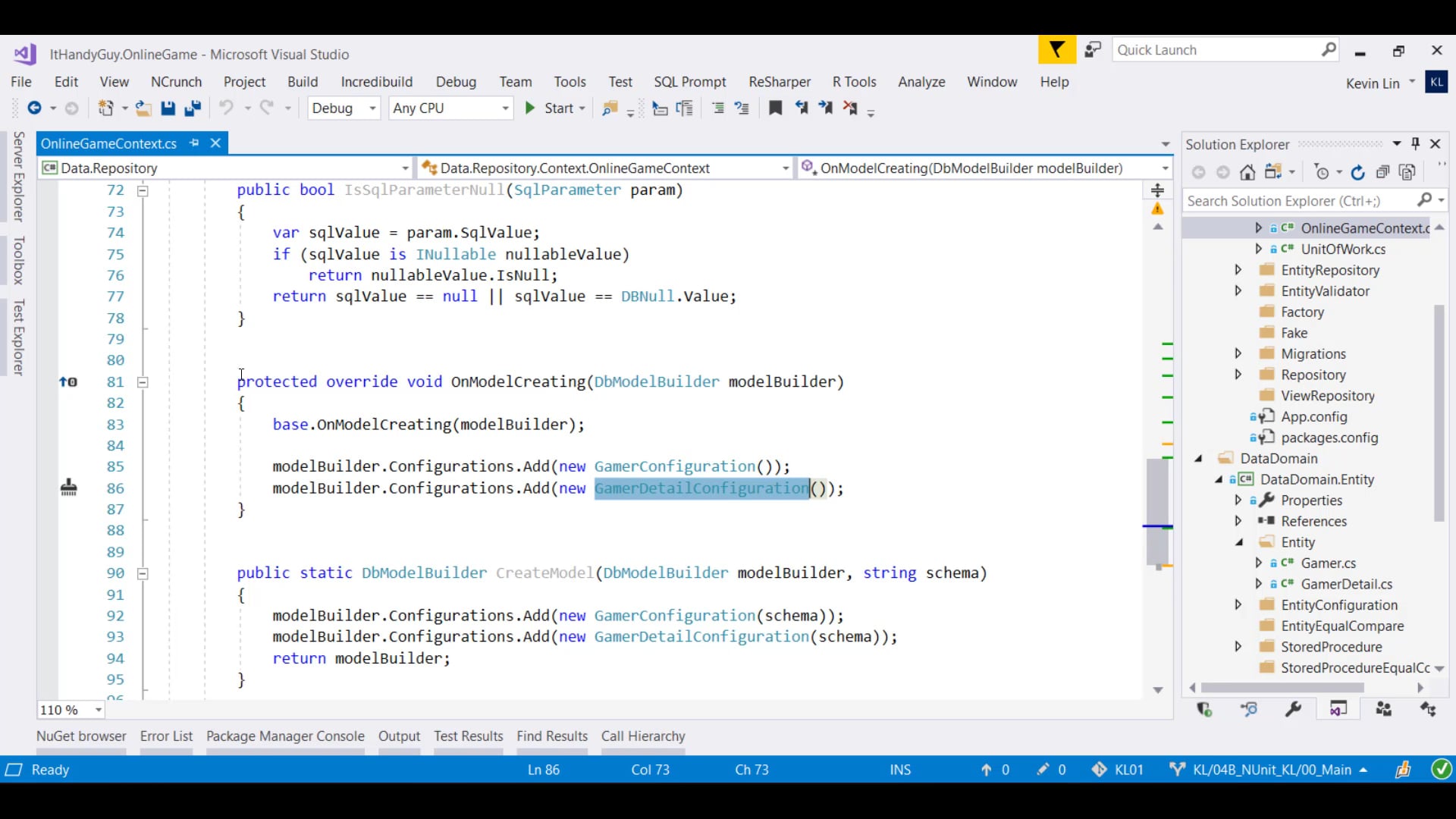The image size is (1456, 819).
Task: Click Collapse All icon in Solution Explorer
Action: 1382,173
